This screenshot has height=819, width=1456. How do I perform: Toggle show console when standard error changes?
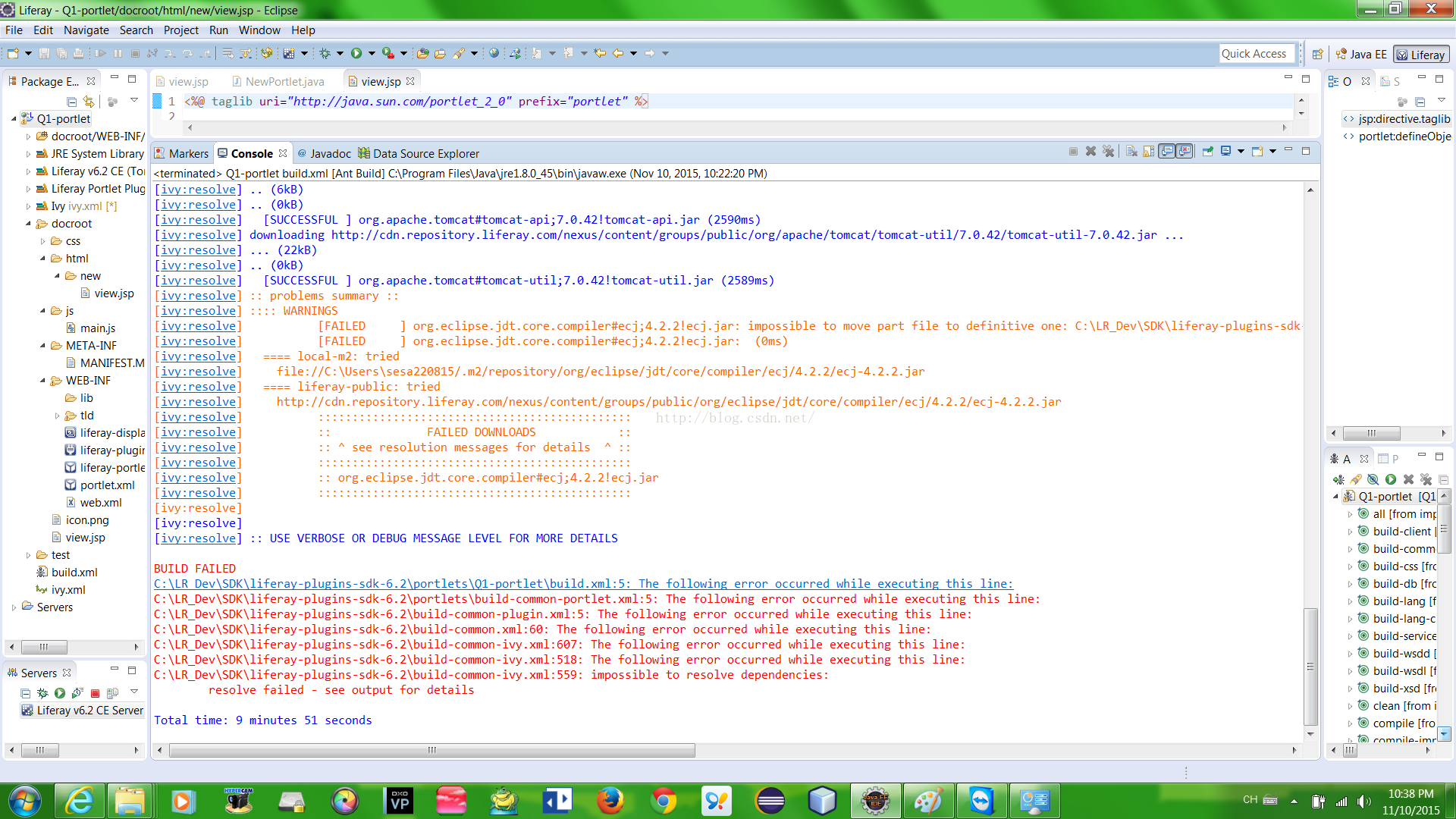click(x=1185, y=151)
